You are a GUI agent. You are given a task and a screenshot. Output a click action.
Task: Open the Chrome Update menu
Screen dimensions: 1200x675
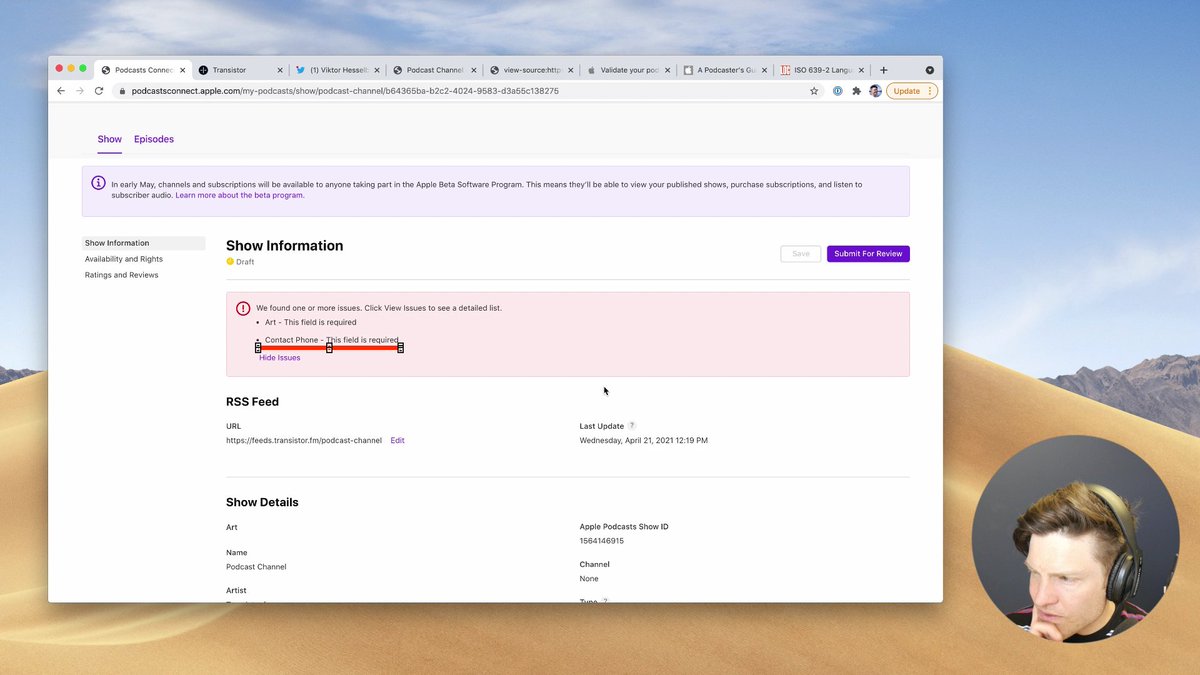click(x=911, y=91)
